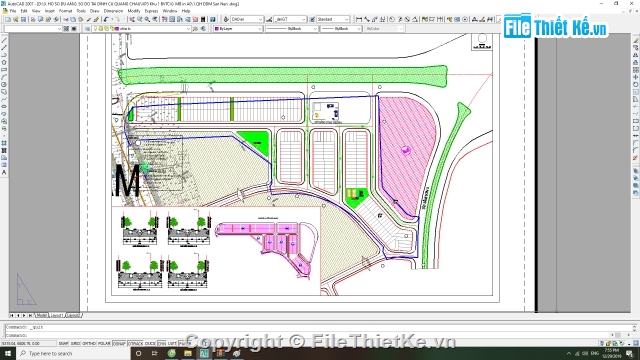Select the Line tool in the Draw toolbar

point(4,40)
